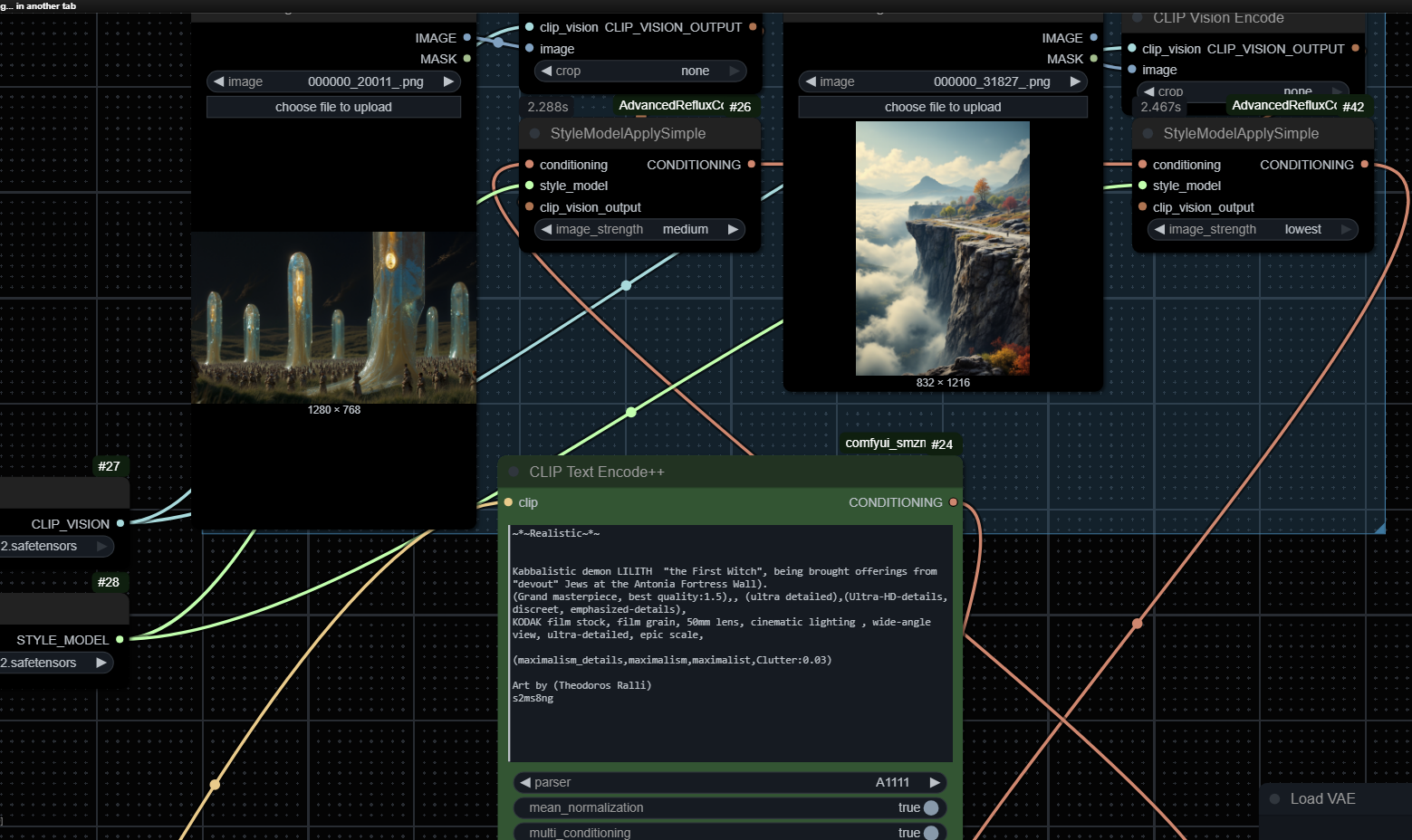Click the crystal towers image preview
The image size is (1412, 840).
point(333,318)
